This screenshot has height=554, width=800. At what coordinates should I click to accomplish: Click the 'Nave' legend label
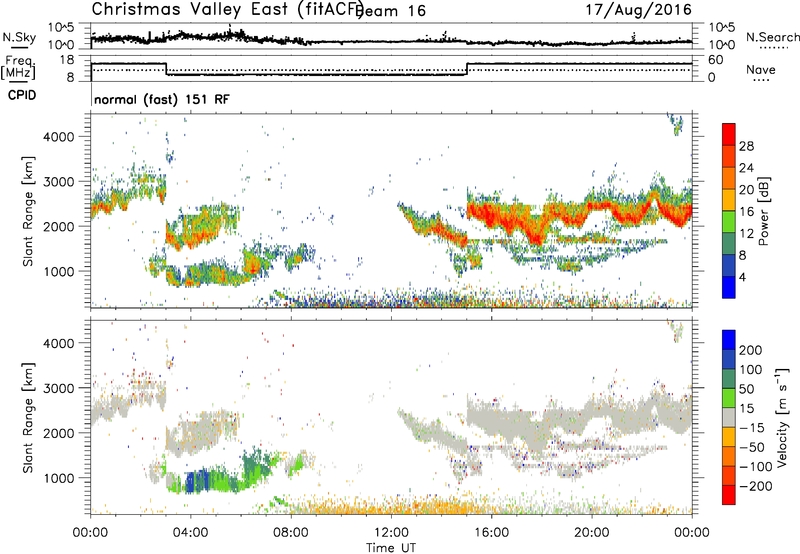760,69
